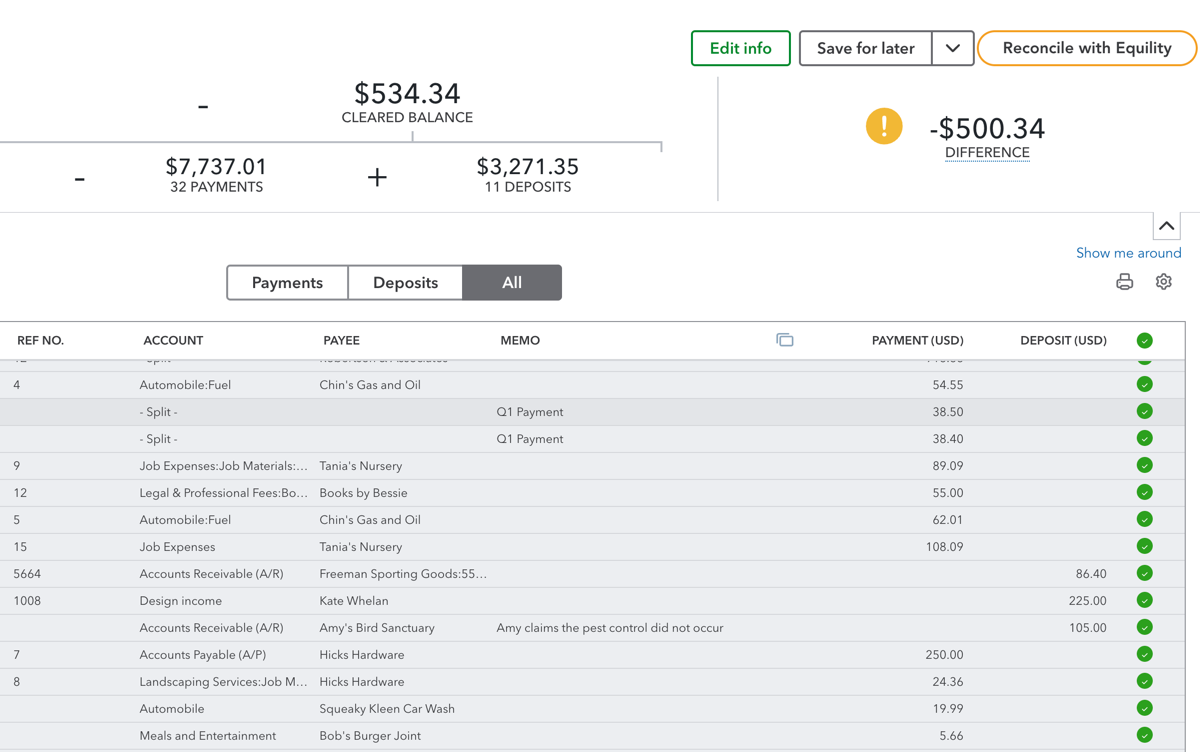This screenshot has width=1200, height=752.
Task: Switch to the Deposits tab
Action: [405, 283]
